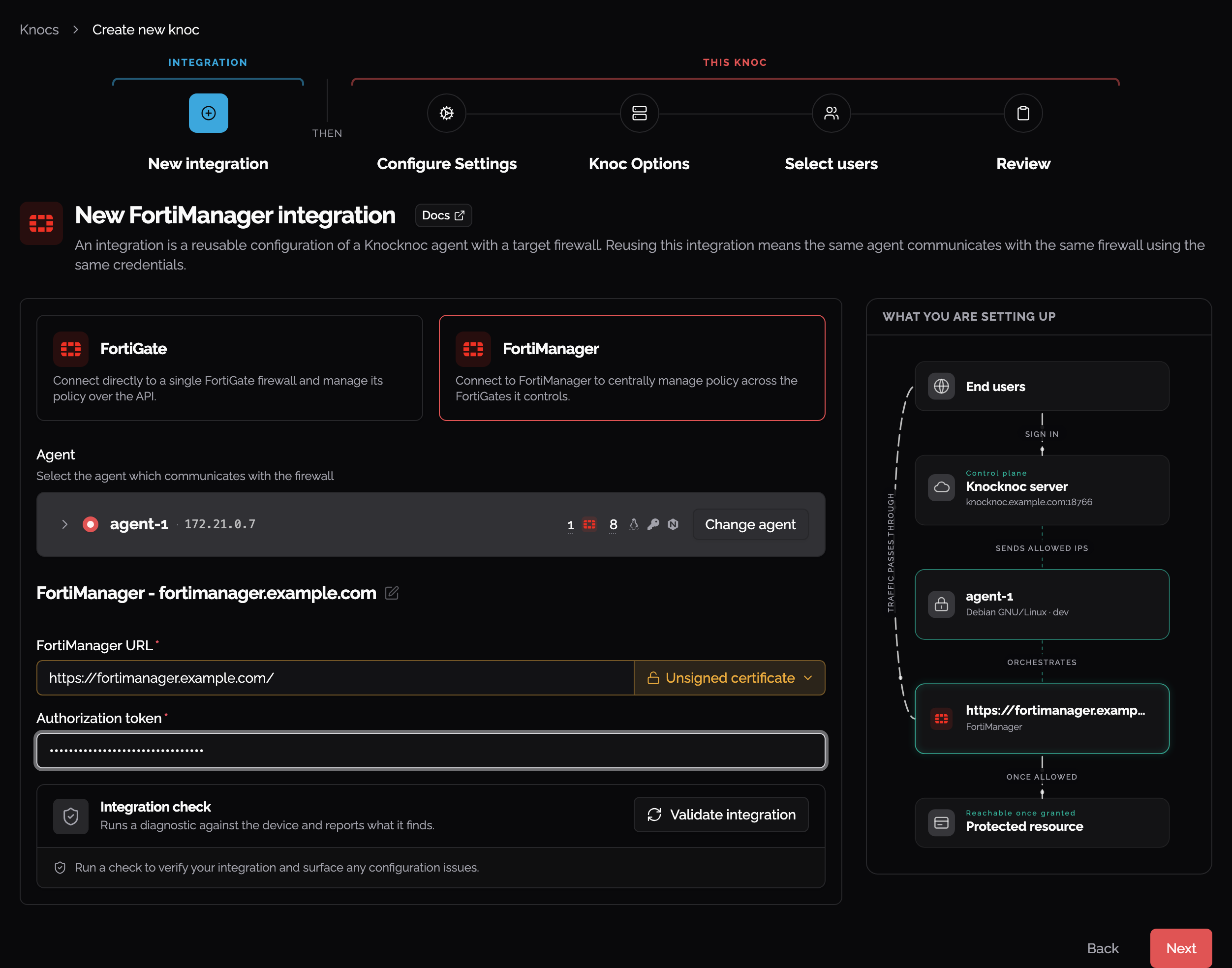Screen dimensions: 1232x968
Task: Click the key icon in agent row
Action: (653, 524)
